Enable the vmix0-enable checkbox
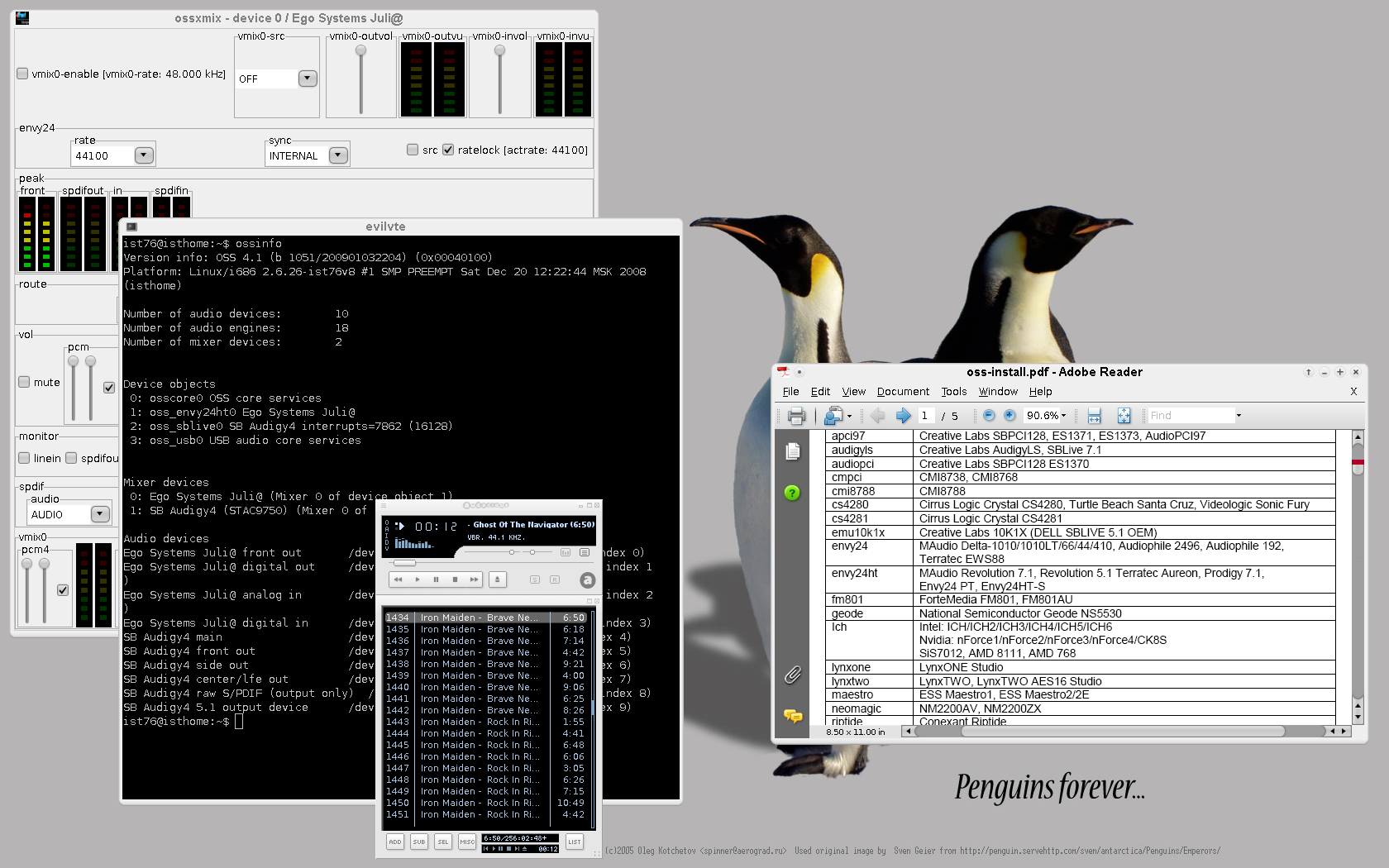The image size is (1389, 868). coord(23,74)
